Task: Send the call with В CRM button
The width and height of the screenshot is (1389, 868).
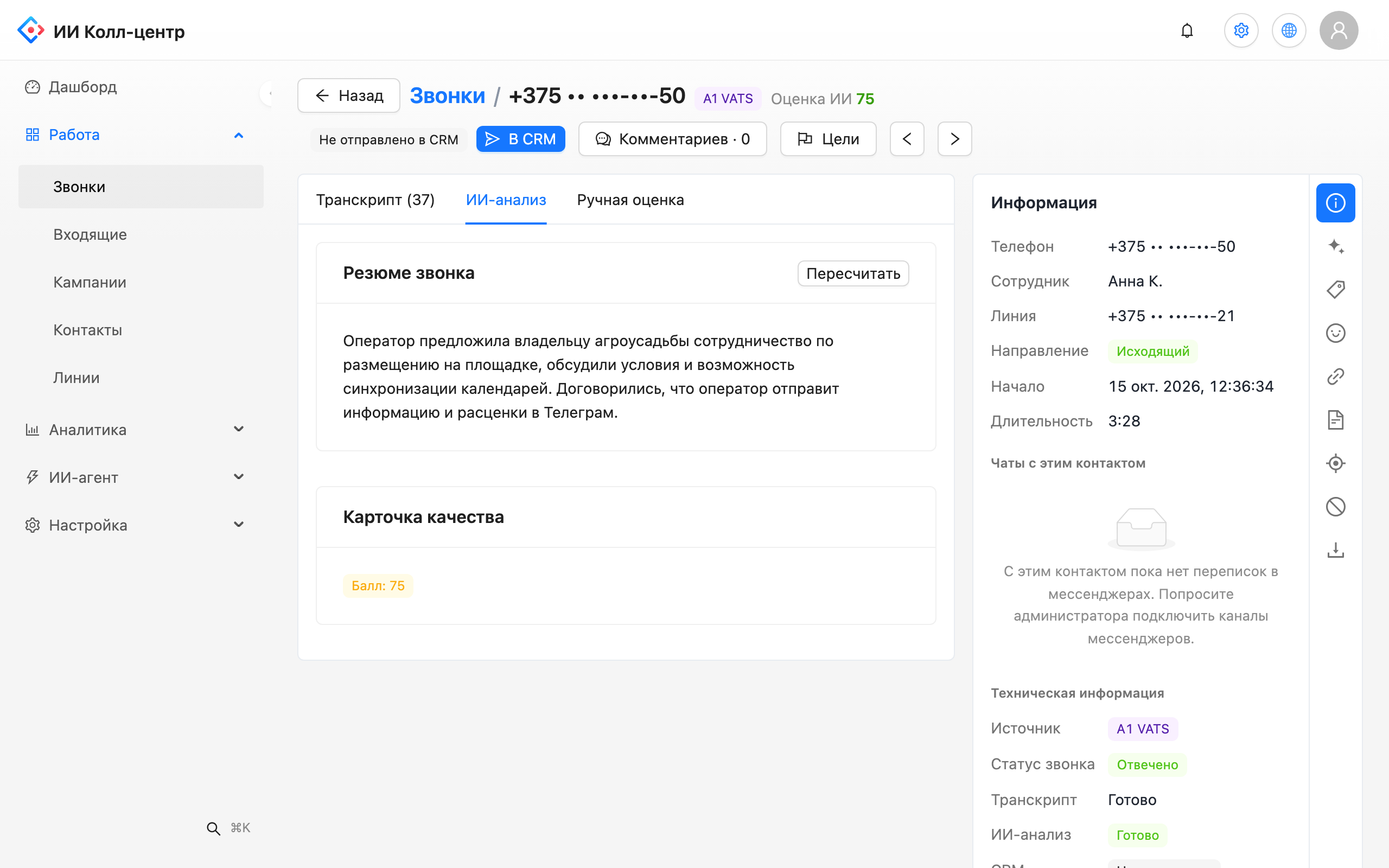Action: pos(520,139)
